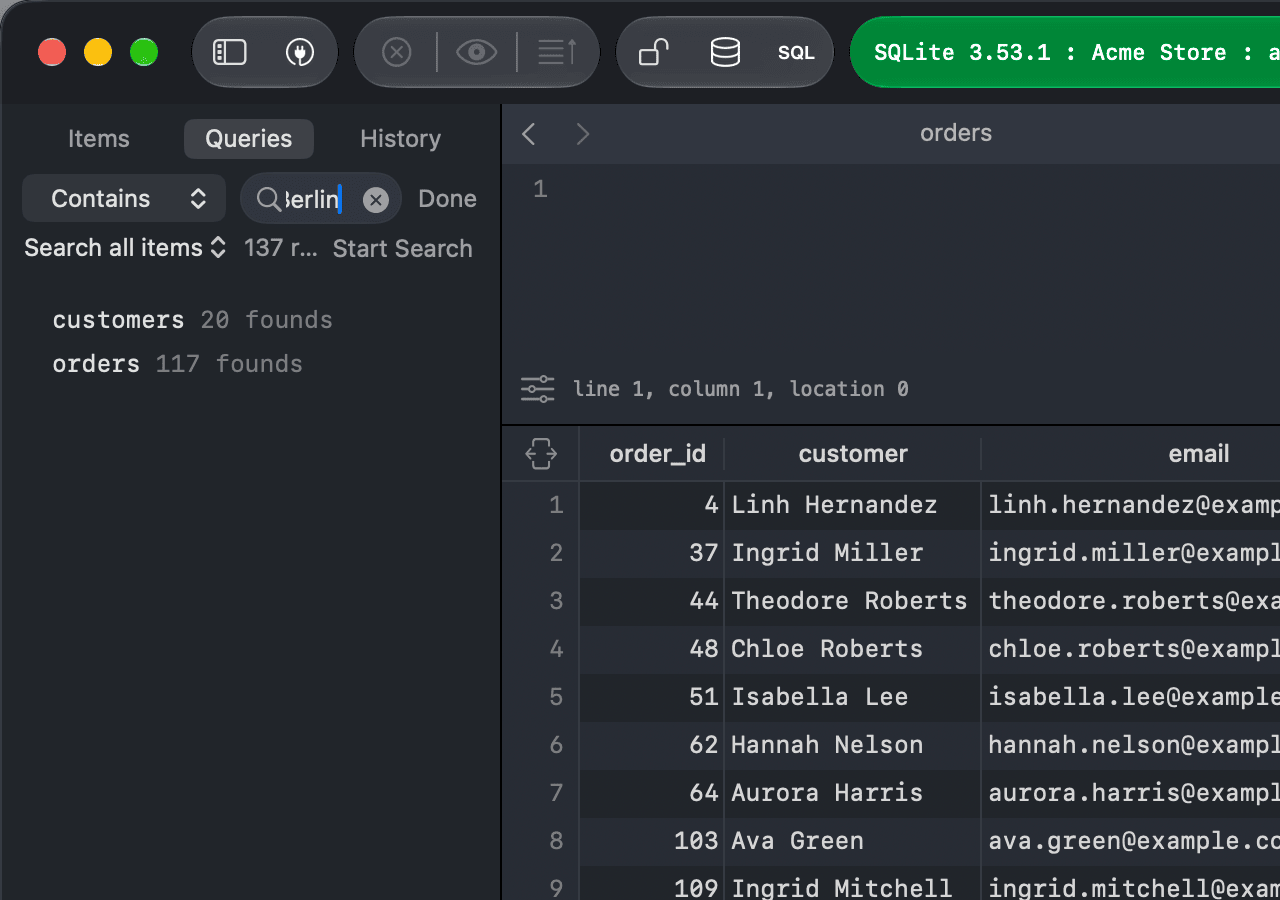This screenshot has width=1280, height=900.
Task: Open the SQL editor button
Action: click(x=797, y=53)
